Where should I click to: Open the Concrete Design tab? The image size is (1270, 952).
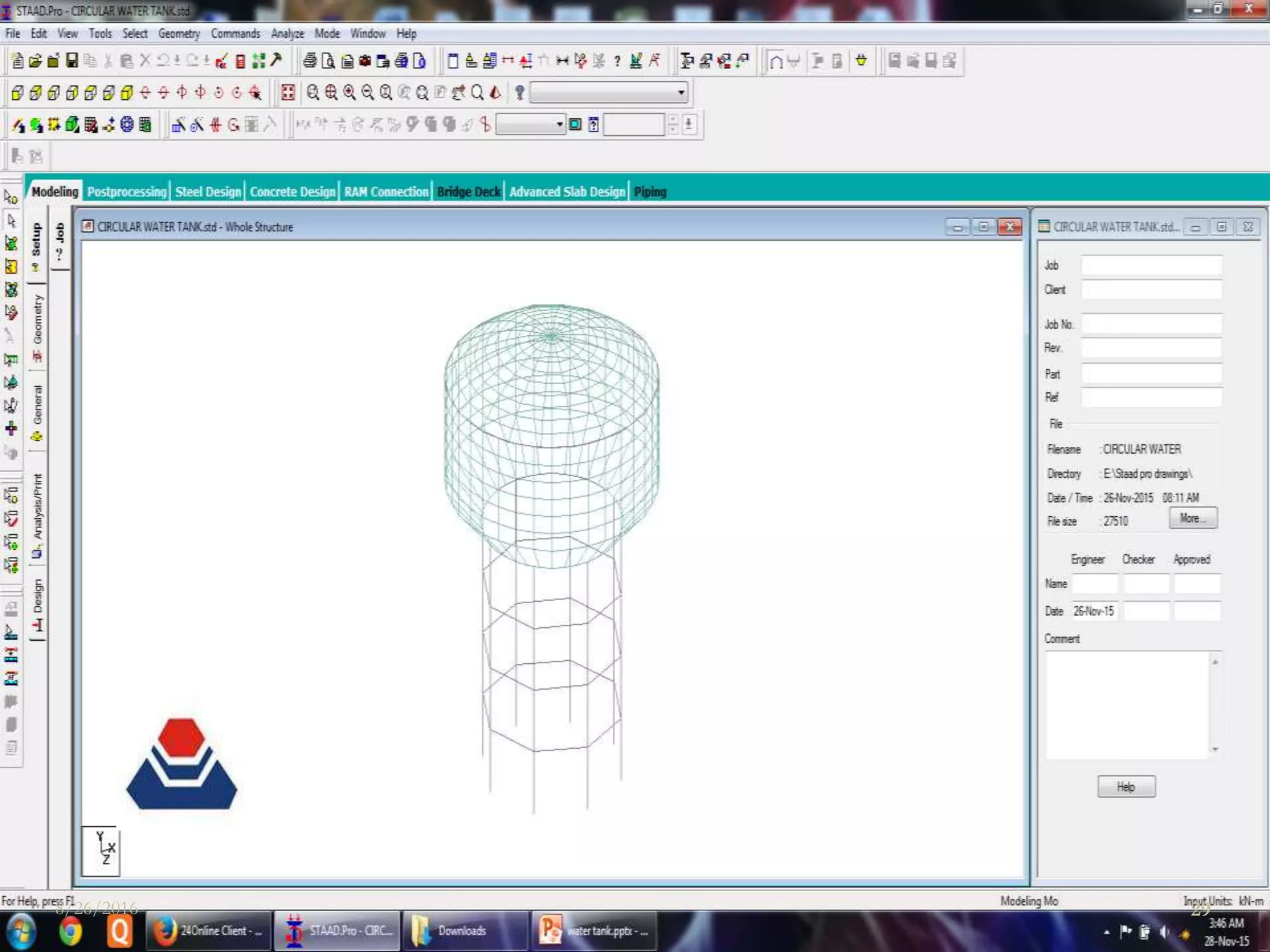292,192
